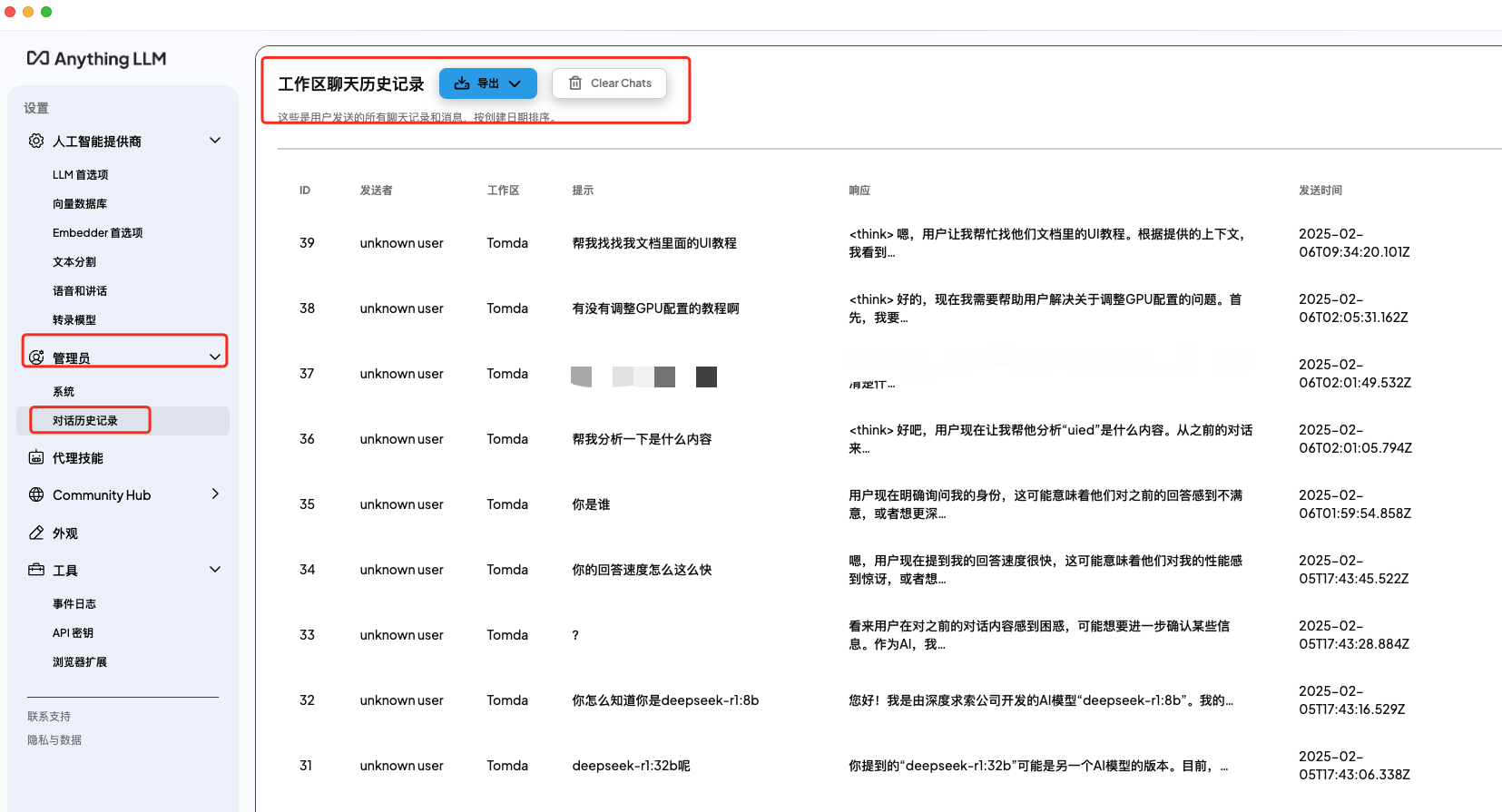The image size is (1502, 812).
Task: Open LLM 首选项 settings
Action: click(80, 174)
